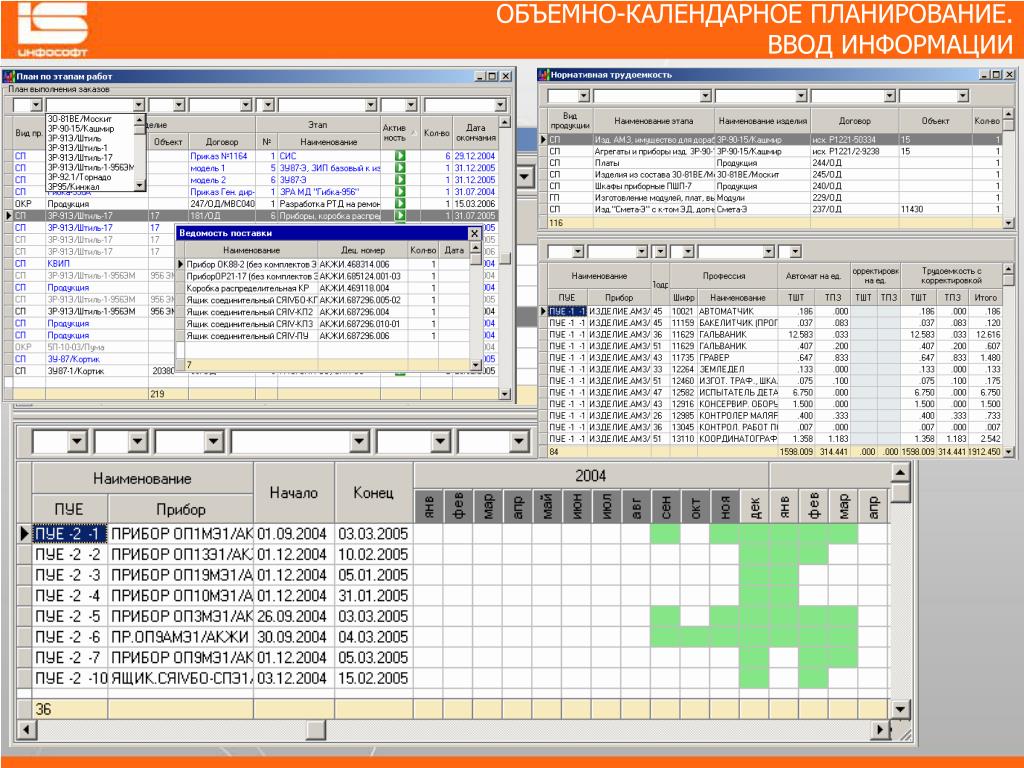Click scroll-up arrow in product dropdown list

(139, 120)
